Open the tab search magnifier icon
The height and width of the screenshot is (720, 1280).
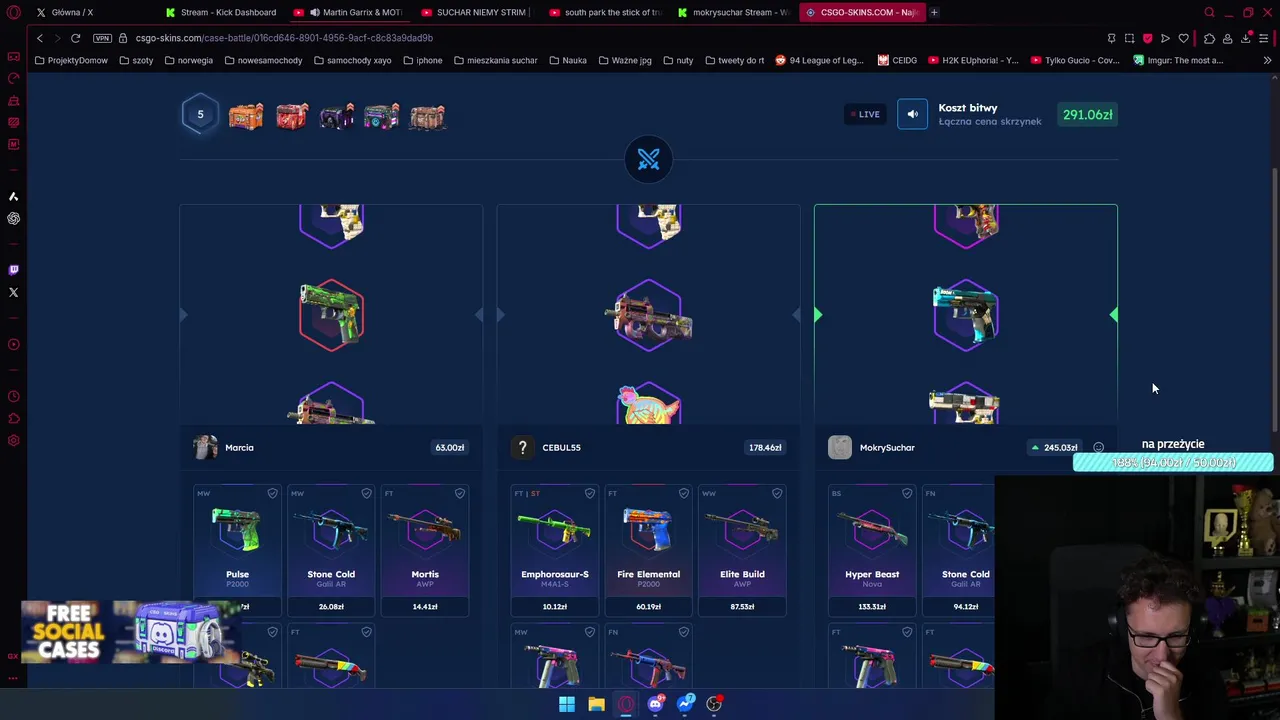(1209, 12)
